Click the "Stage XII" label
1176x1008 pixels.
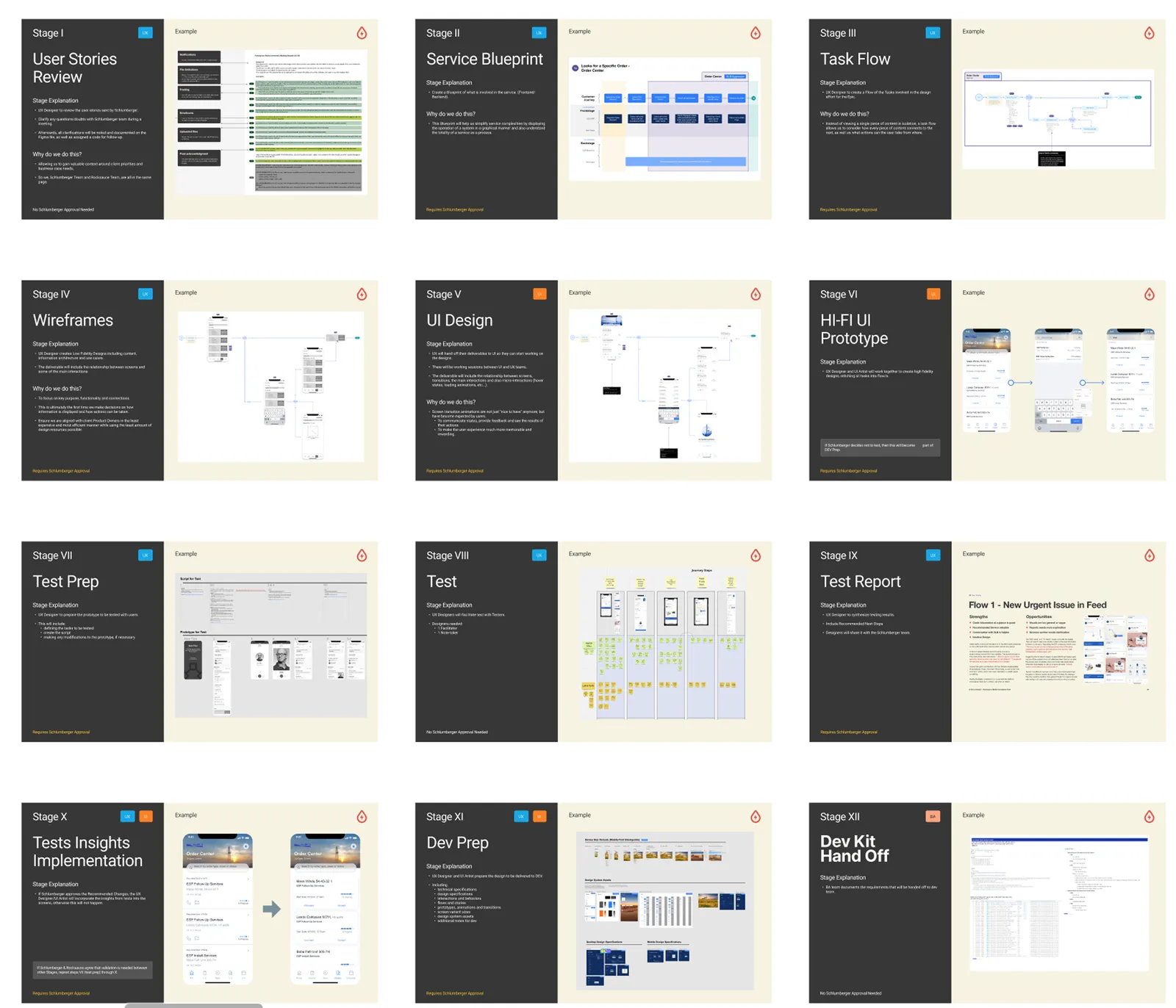(839, 816)
